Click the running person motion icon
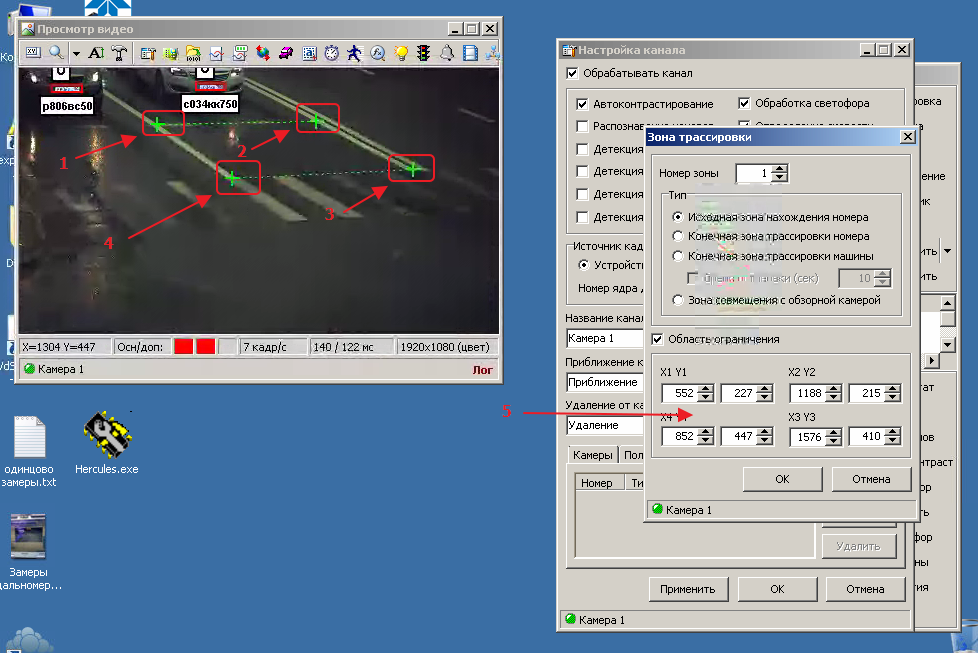978x653 pixels. [x=355, y=53]
